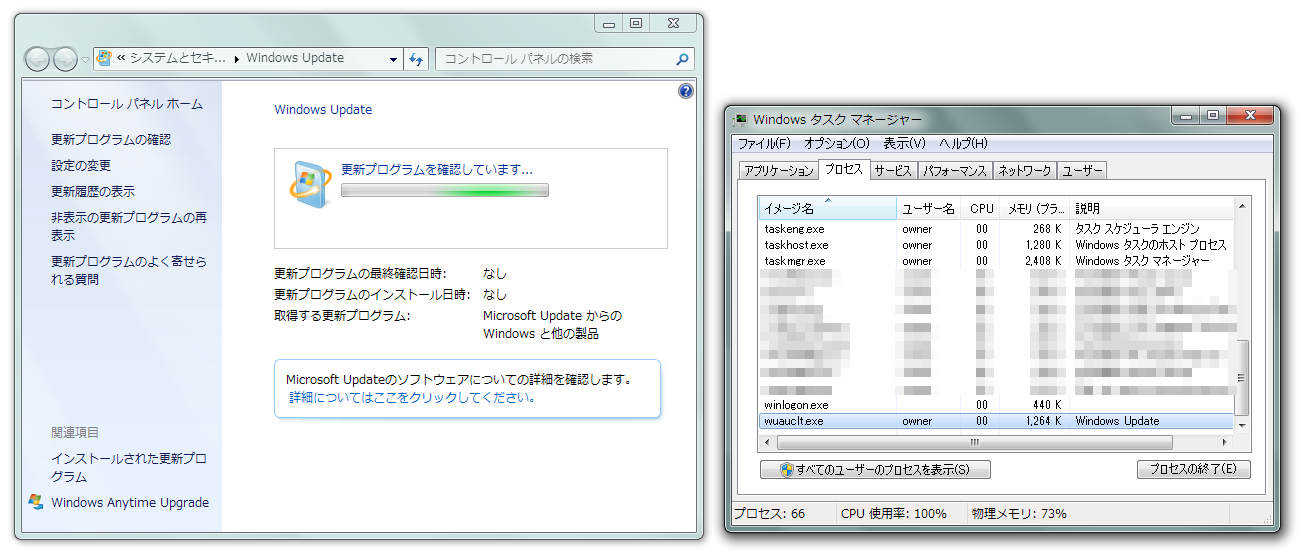
Task: Open ヘルプ(H) menu in Task Manager
Action: click(x=963, y=144)
